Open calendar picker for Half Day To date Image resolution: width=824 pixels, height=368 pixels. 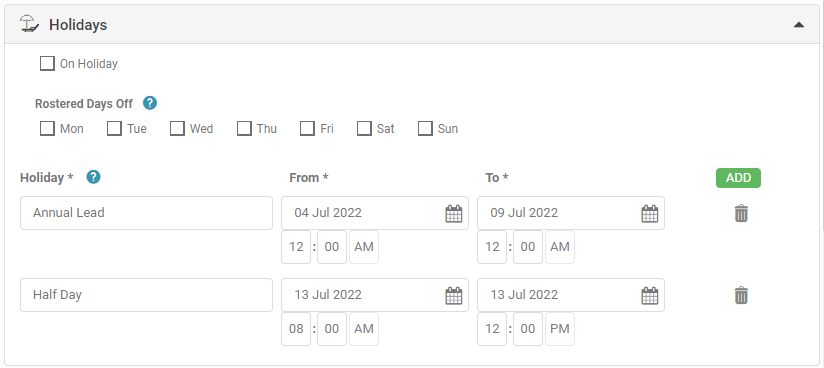[x=650, y=295]
